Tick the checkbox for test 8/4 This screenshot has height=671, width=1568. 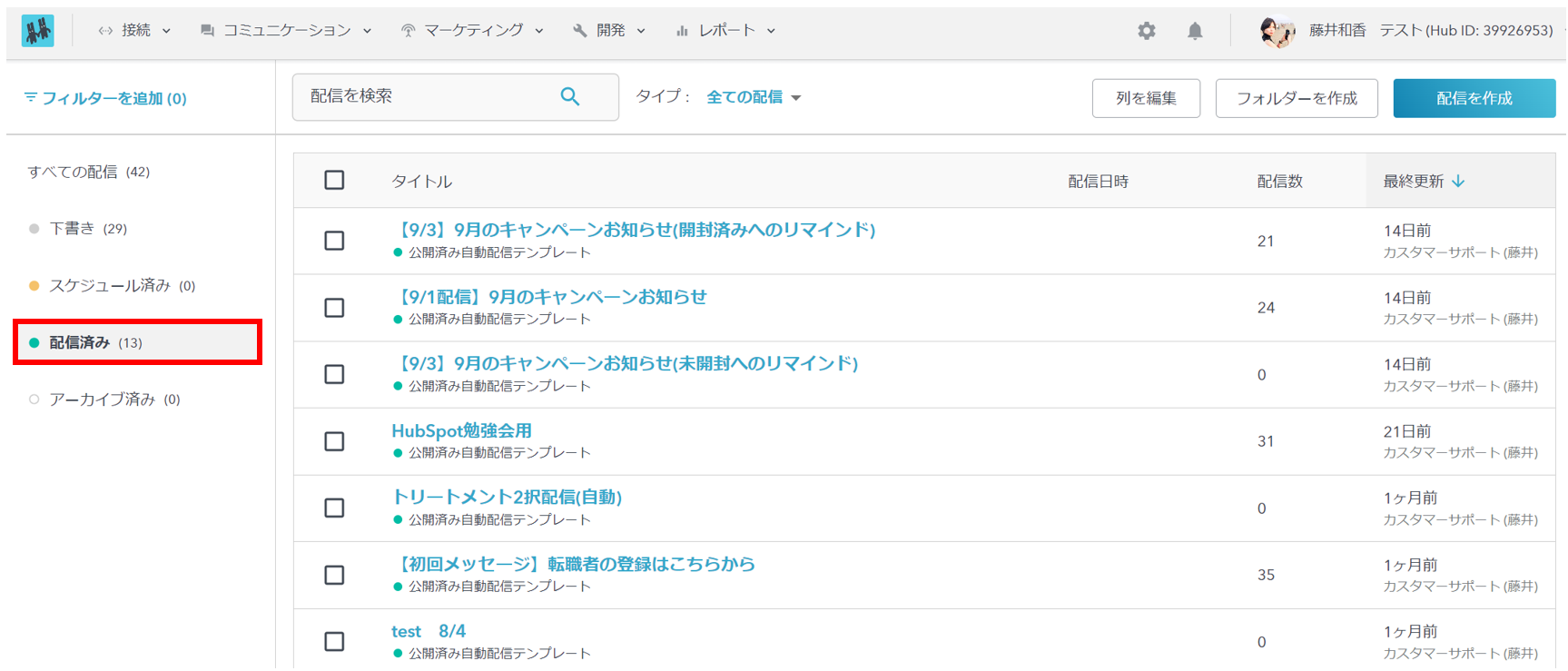[x=334, y=641]
